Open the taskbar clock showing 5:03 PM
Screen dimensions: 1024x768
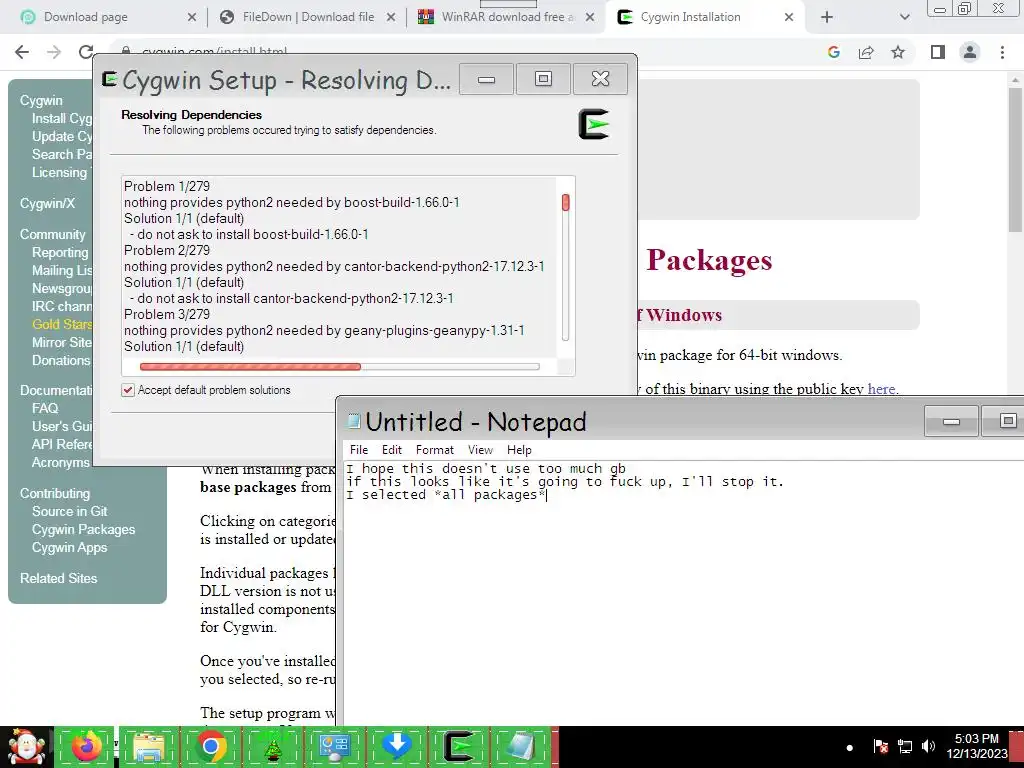coord(977,746)
